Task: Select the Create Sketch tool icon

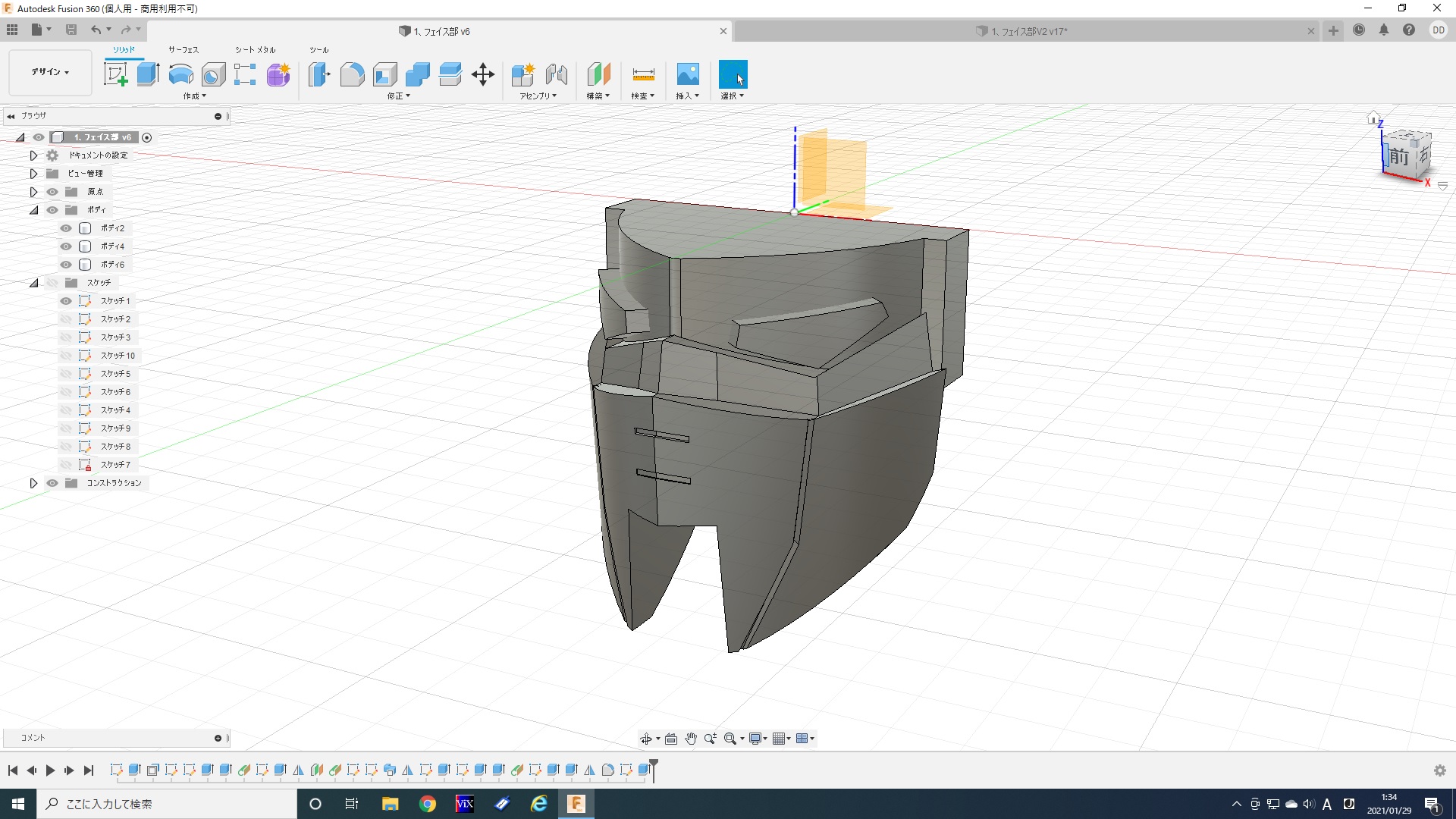Action: point(116,74)
